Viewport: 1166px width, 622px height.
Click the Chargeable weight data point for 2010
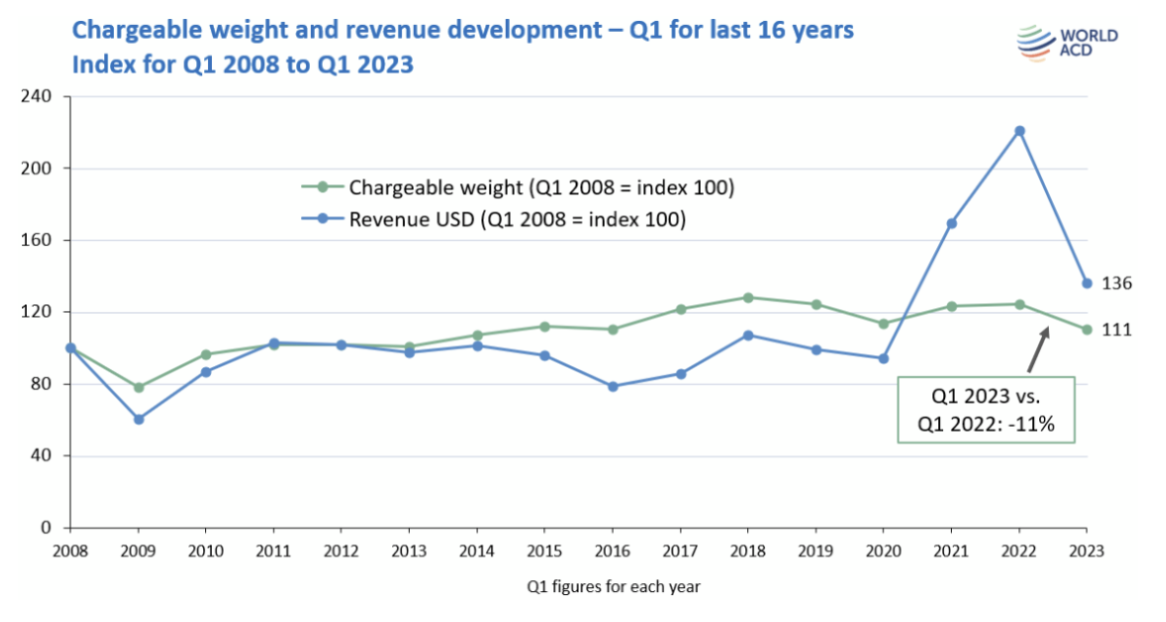click(206, 355)
